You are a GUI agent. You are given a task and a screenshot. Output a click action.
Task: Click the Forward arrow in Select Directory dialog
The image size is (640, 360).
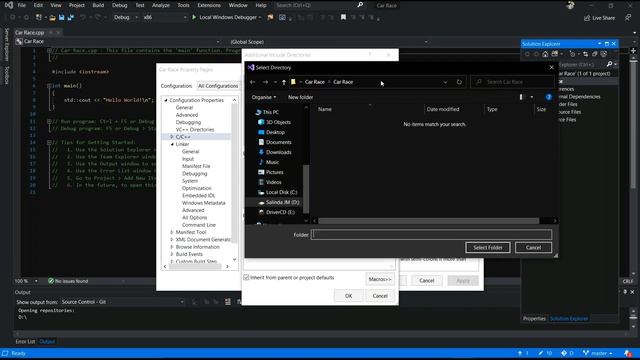(265, 82)
